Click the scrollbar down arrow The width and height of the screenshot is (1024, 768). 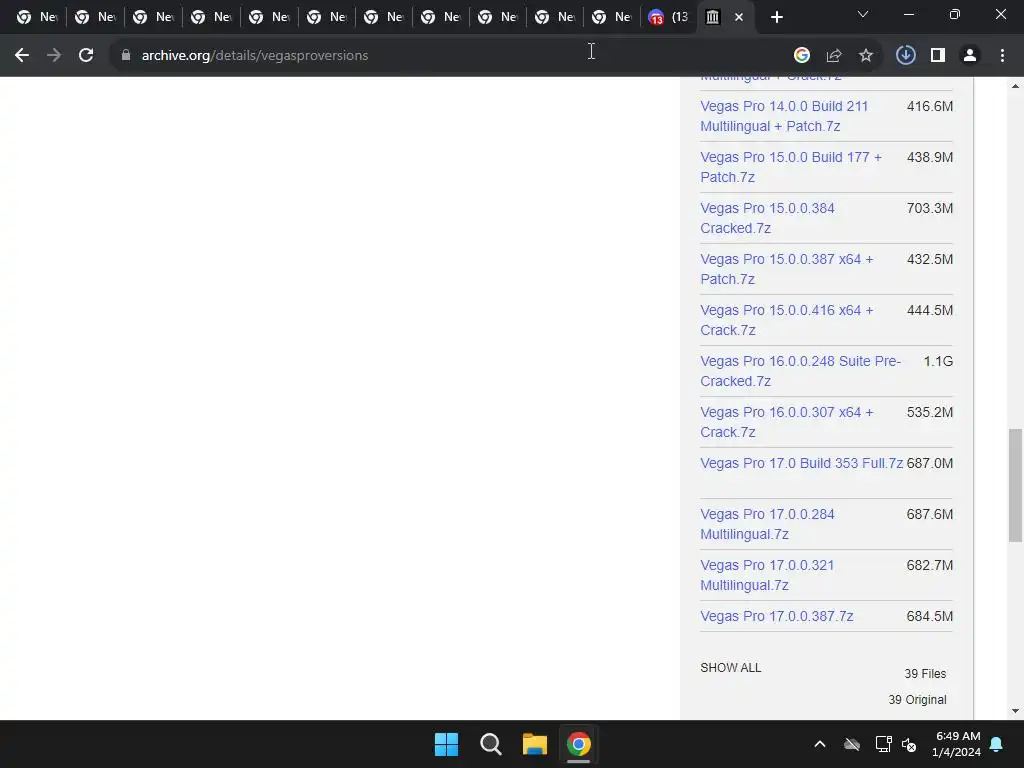pos(1015,711)
